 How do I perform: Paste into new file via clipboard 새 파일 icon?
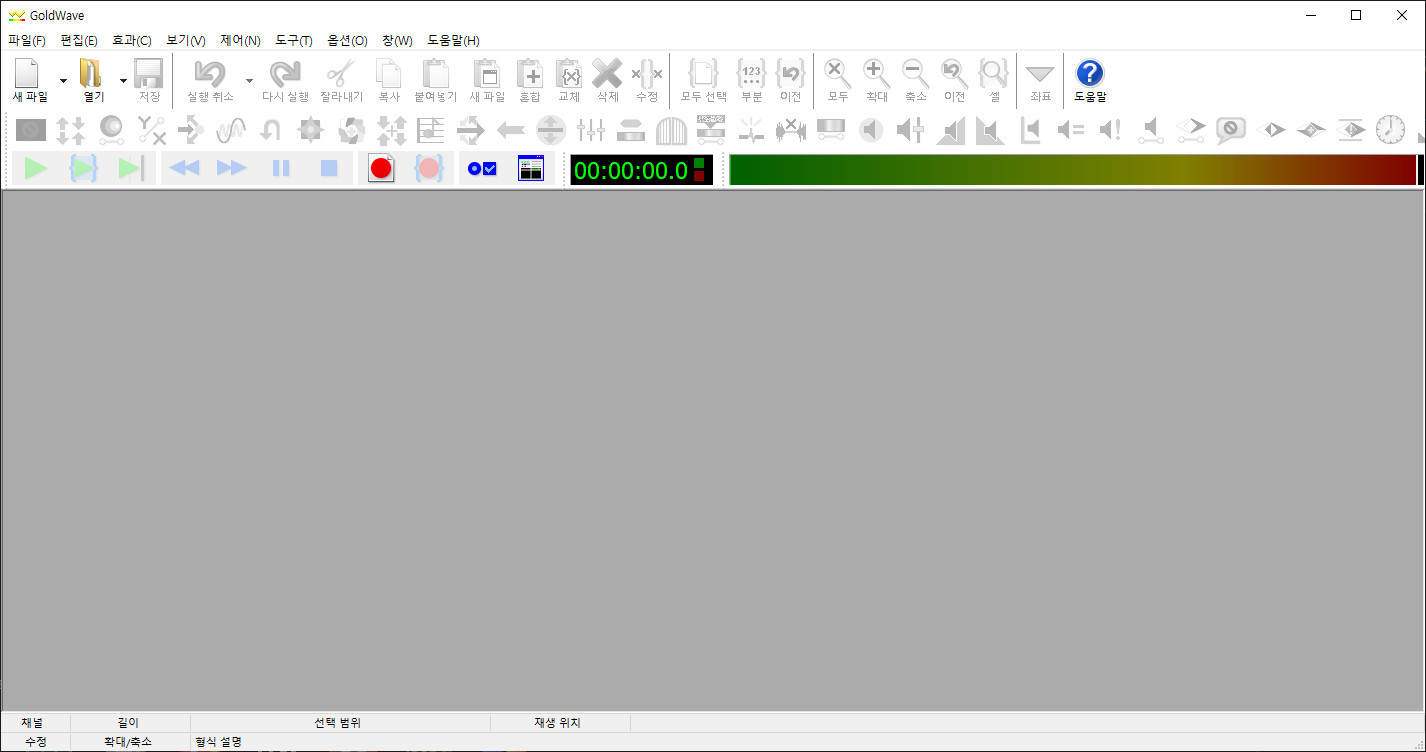[487, 80]
